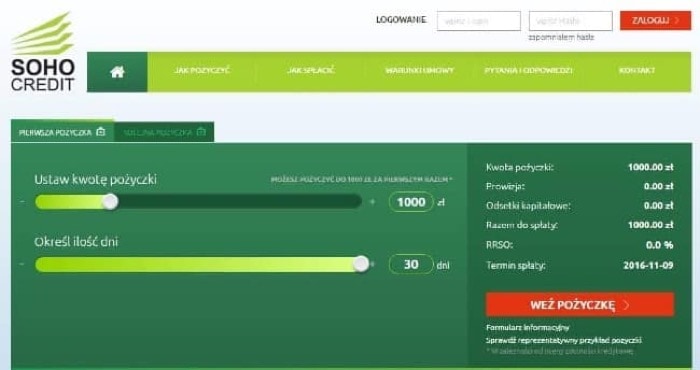Focus the password input field

tap(571, 21)
